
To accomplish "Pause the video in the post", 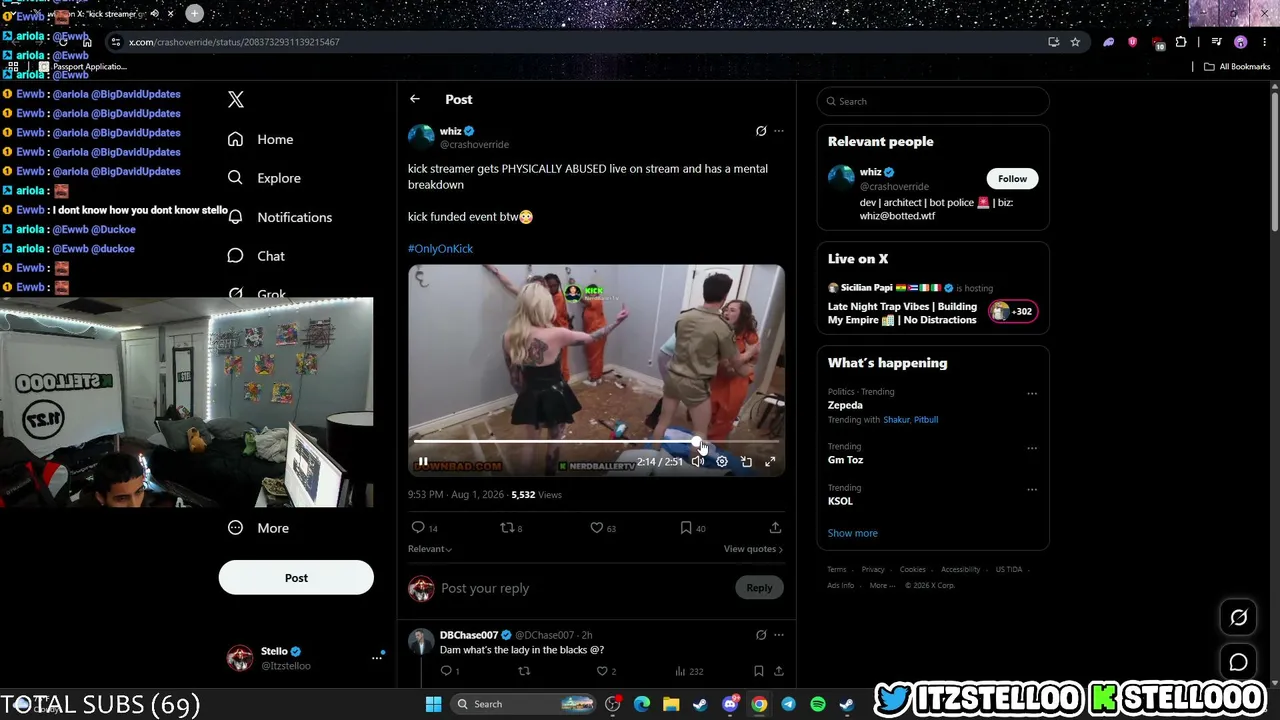I will [x=423, y=462].
